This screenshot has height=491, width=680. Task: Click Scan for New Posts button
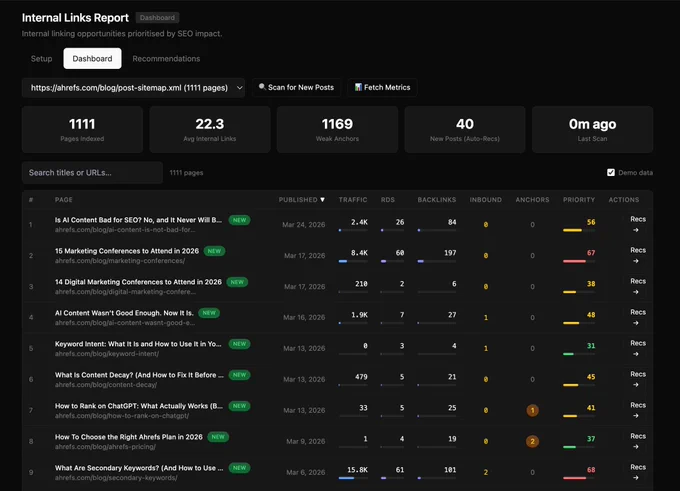coord(296,87)
